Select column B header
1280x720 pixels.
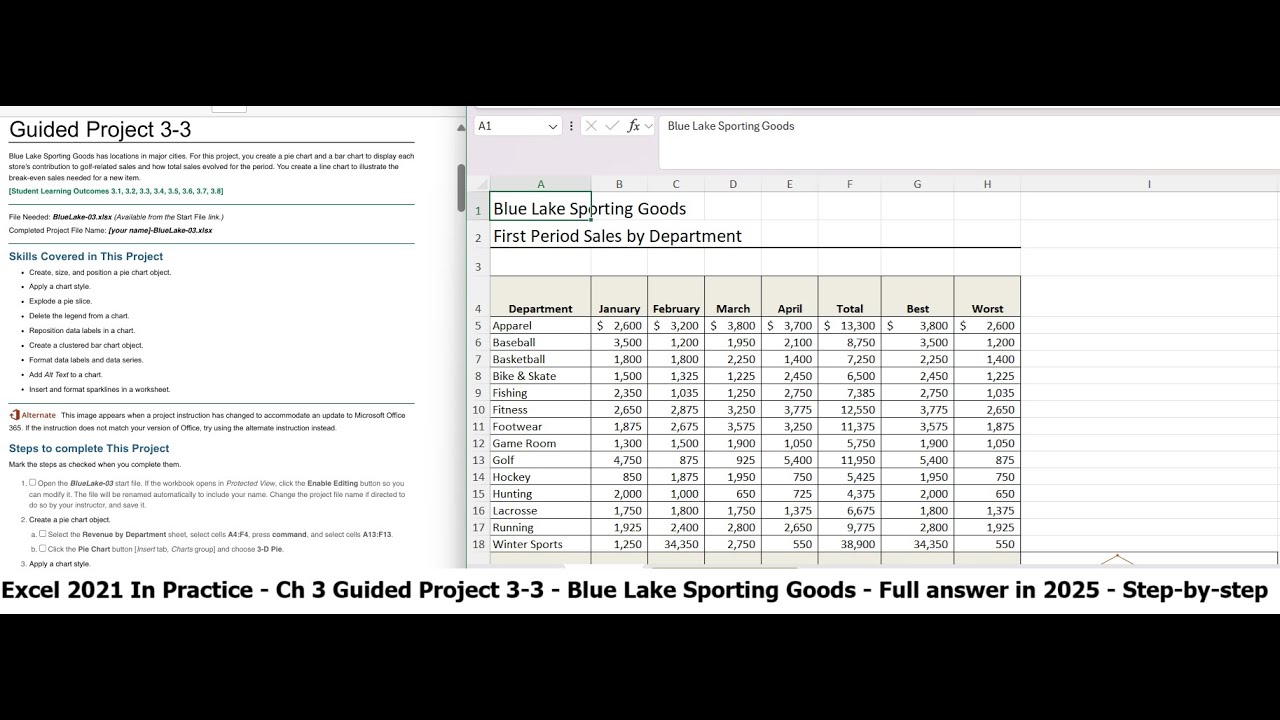[619, 184]
